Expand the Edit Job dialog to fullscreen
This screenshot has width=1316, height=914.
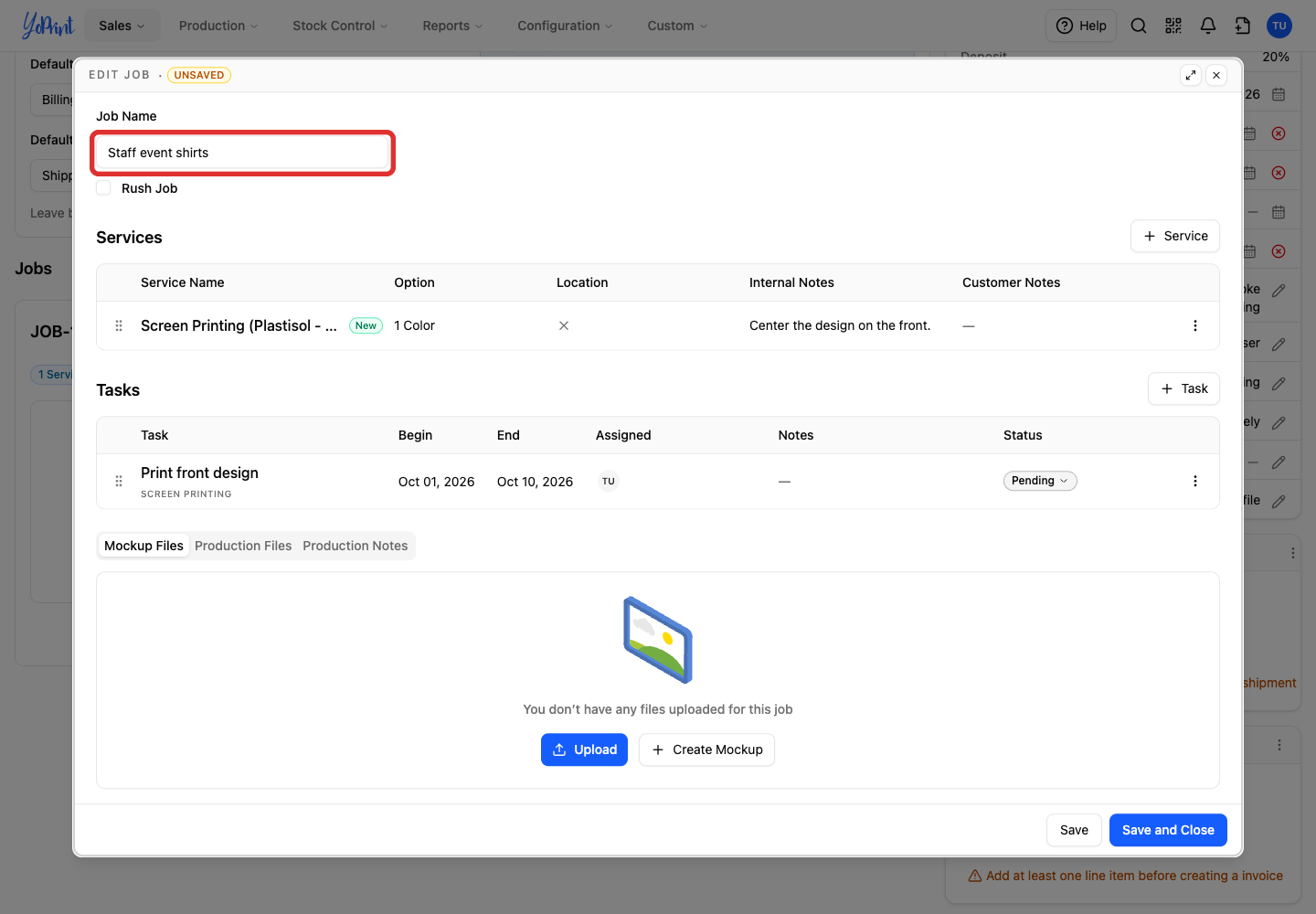pyautogui.click(x=1191, y=75)
